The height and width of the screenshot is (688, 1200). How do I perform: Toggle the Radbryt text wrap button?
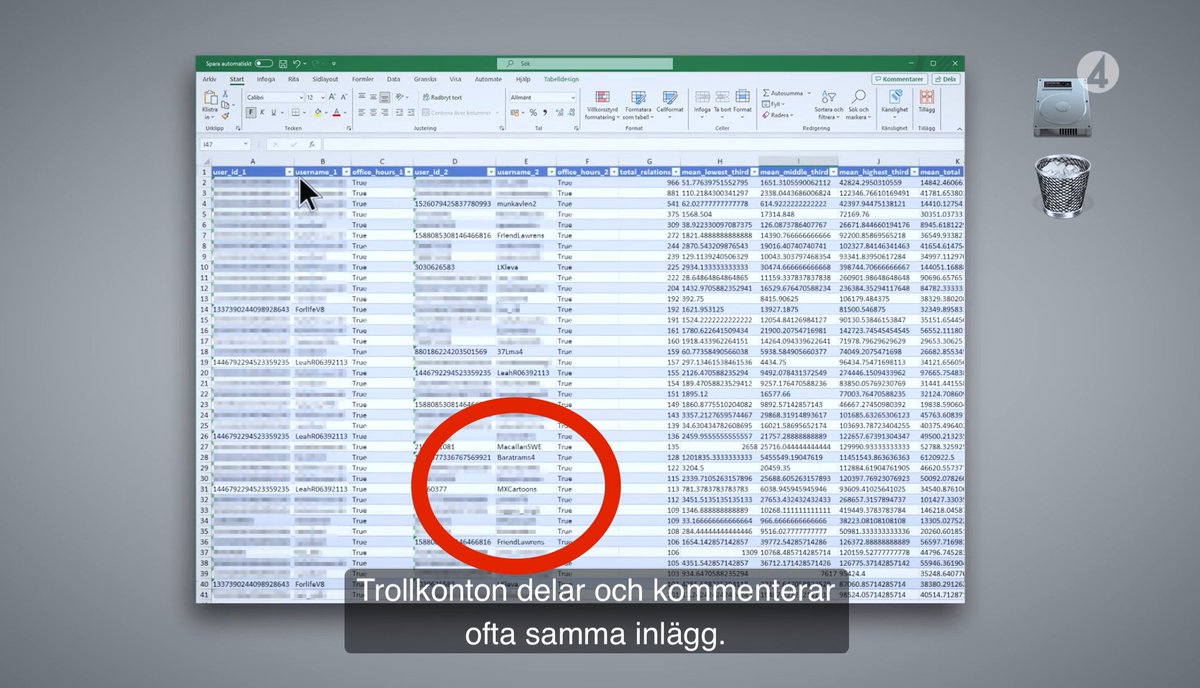442,97
